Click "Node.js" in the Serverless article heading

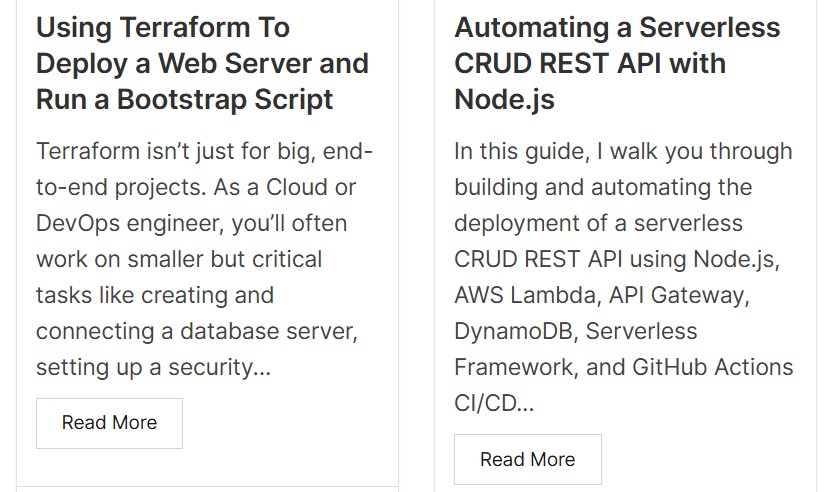(x=503, y=99)
